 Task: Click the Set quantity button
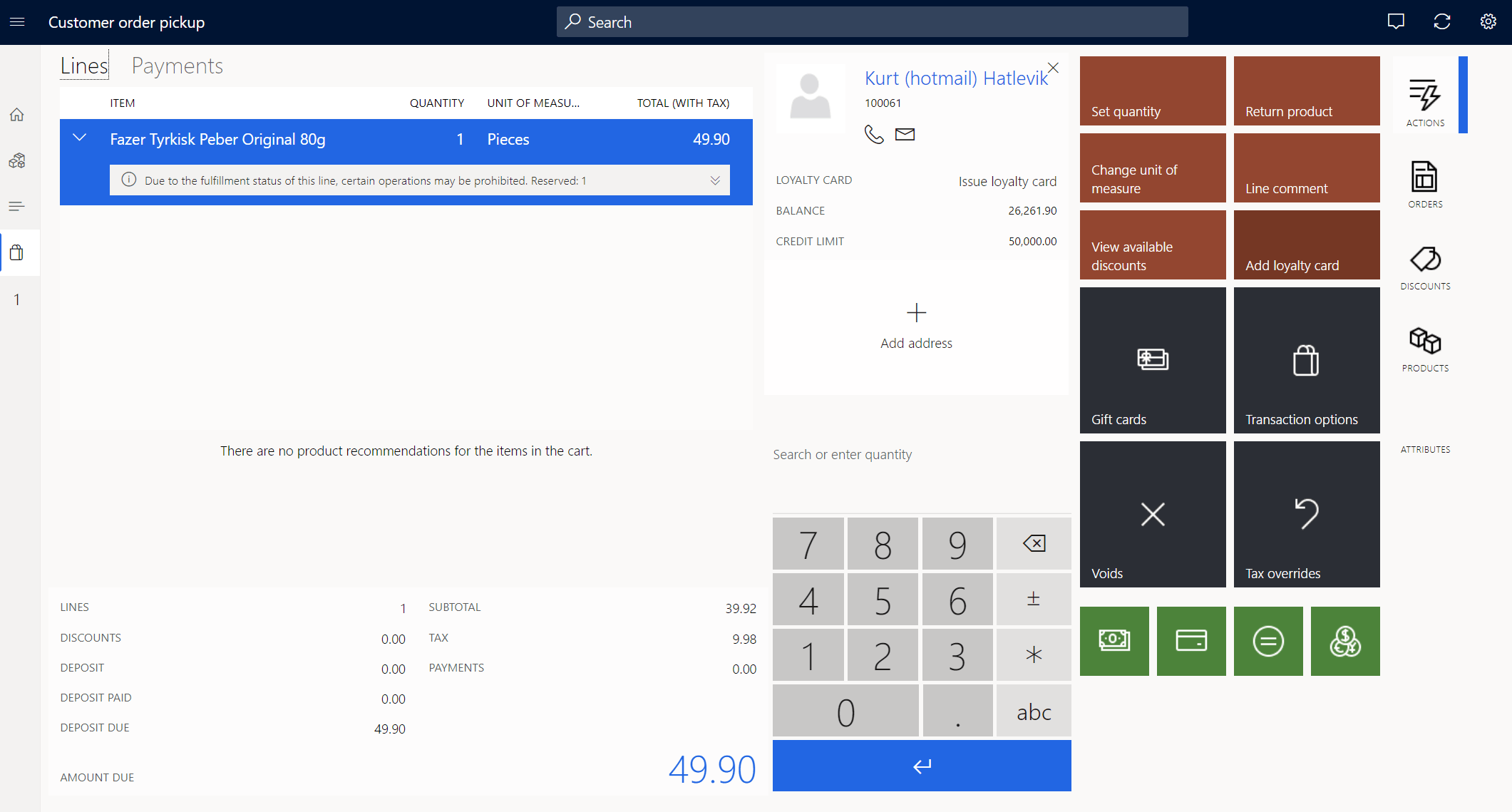pos(1152,91)
